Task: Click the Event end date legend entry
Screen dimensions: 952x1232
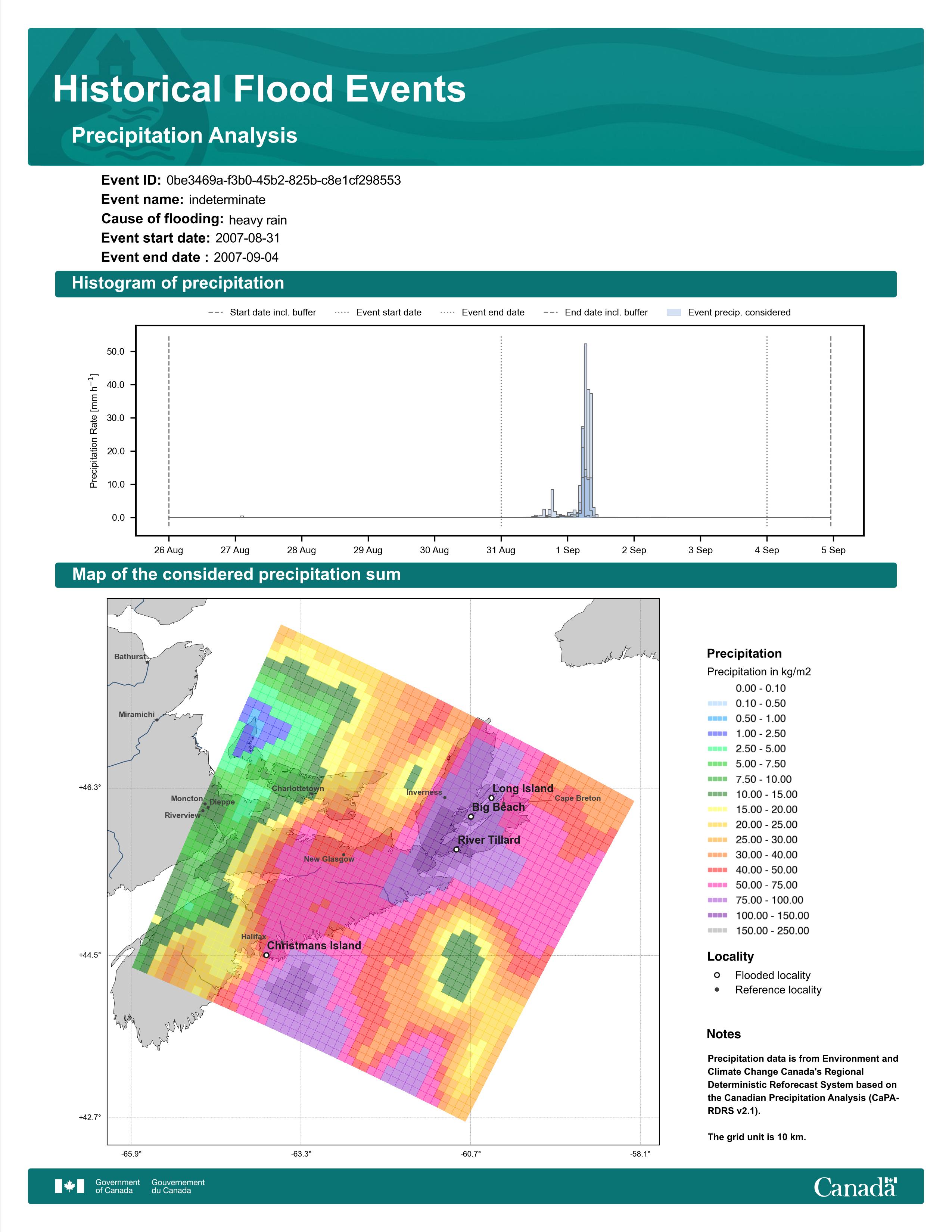Action: (x=483, y=312)
